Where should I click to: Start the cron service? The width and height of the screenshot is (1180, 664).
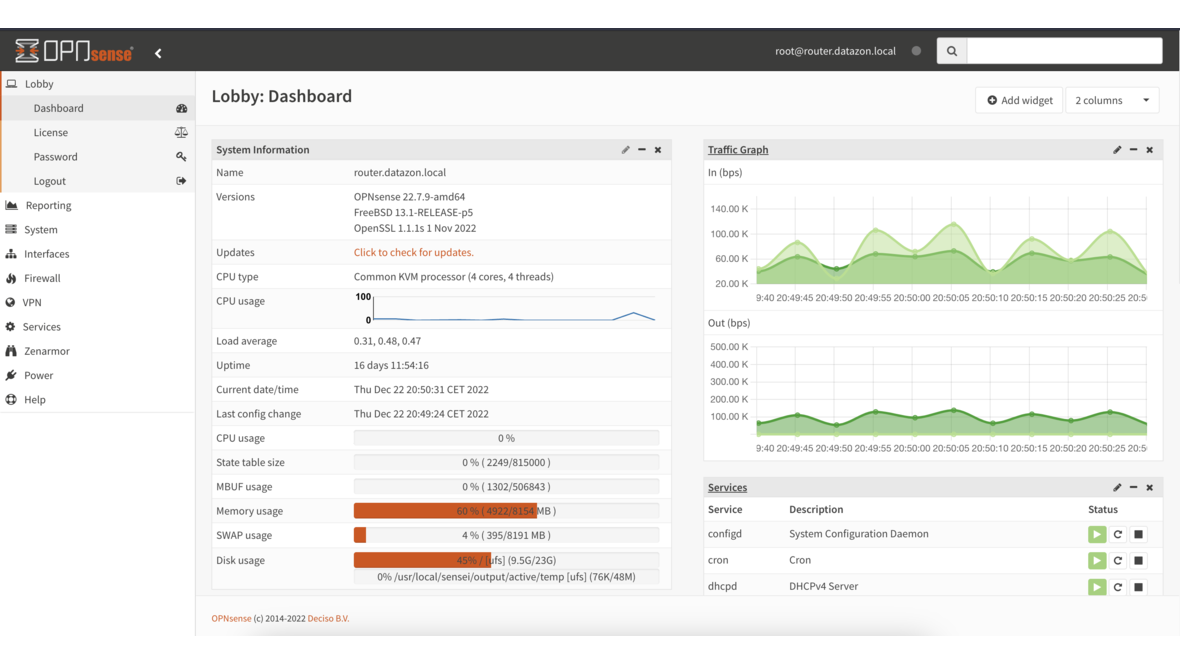[x=1096, y=560]
